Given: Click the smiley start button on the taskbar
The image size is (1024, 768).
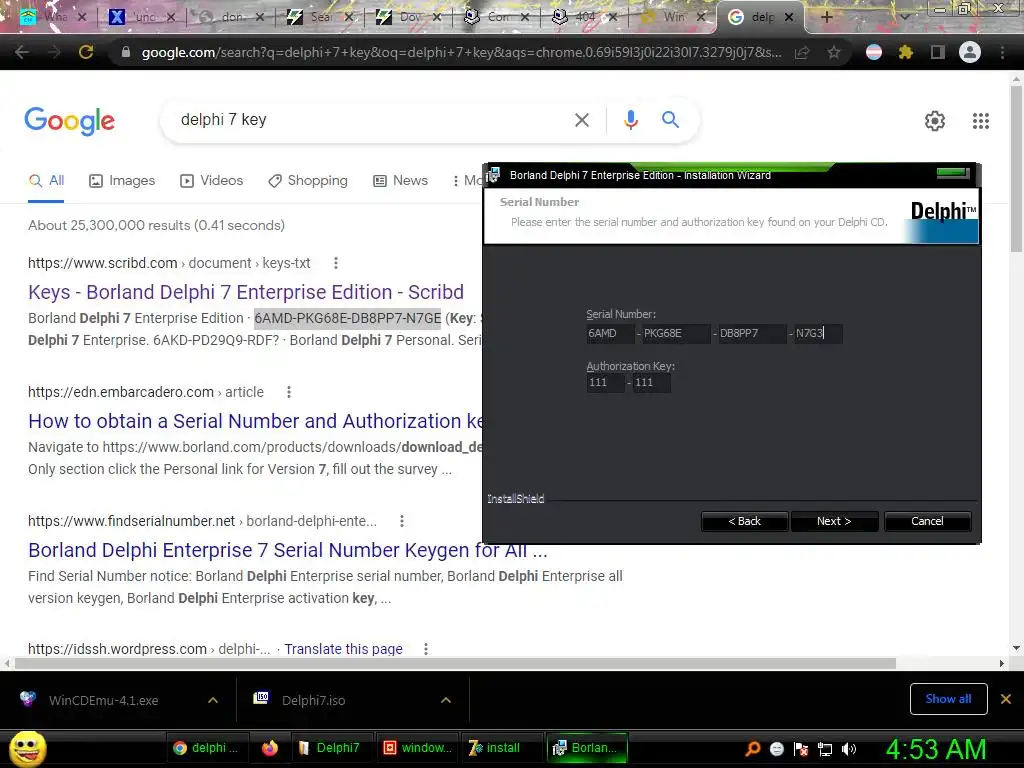Looking at the screenshot, I should point(27,749).
